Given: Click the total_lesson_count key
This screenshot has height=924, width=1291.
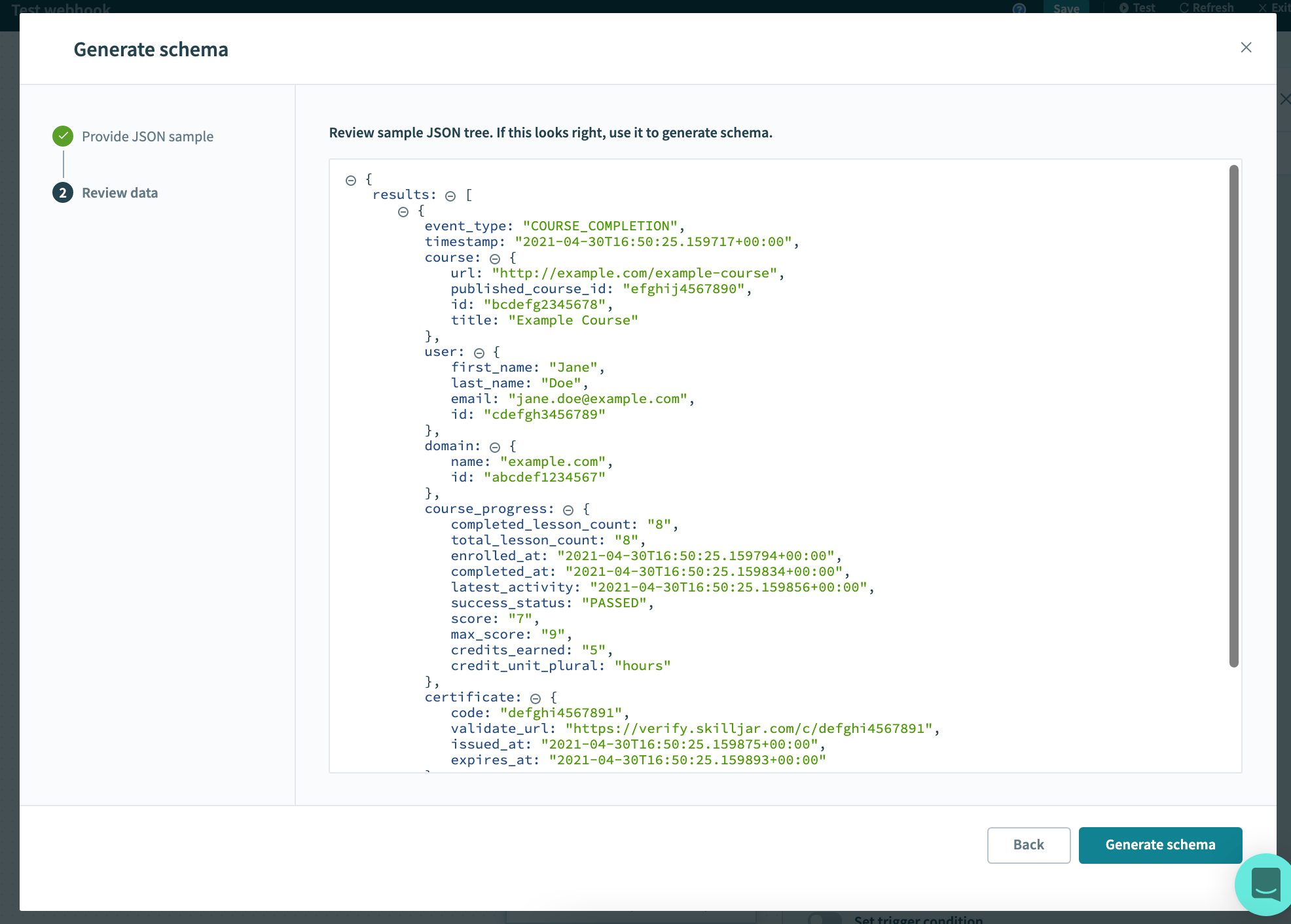Looking at the screenshot, I should click(524, 540).
